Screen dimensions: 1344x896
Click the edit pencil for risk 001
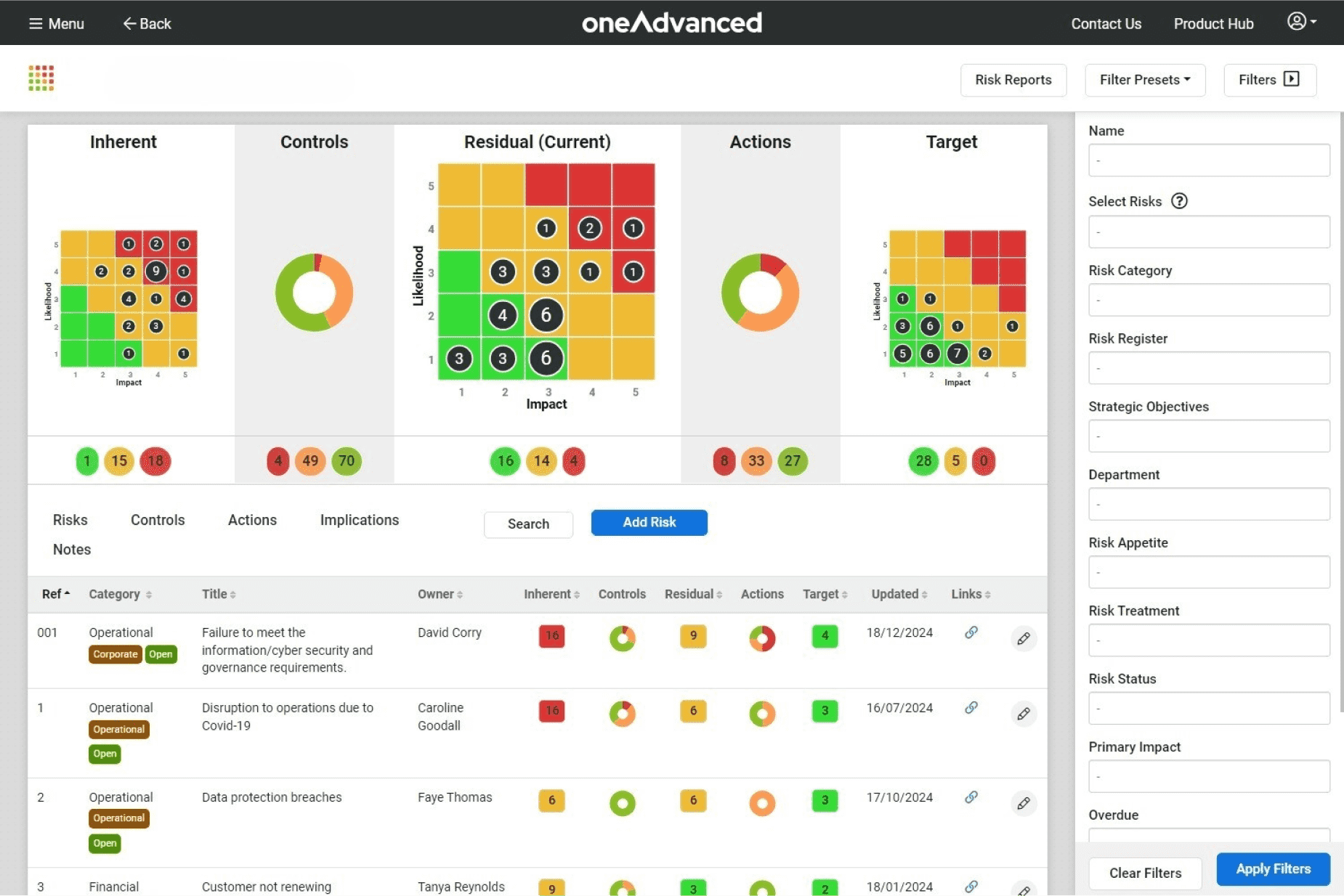pos(1023,639)
